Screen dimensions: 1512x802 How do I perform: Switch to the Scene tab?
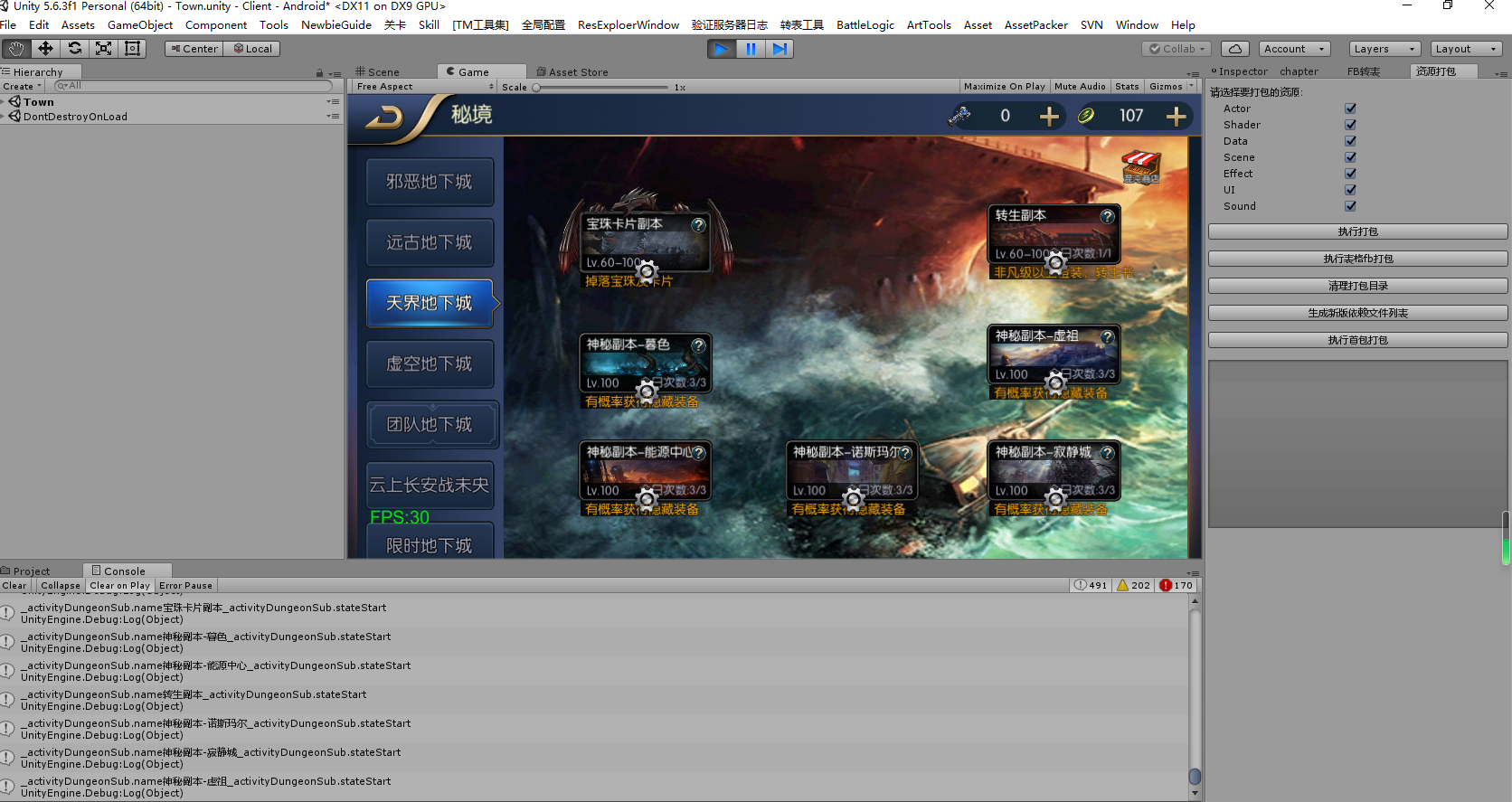coord(378,71)
